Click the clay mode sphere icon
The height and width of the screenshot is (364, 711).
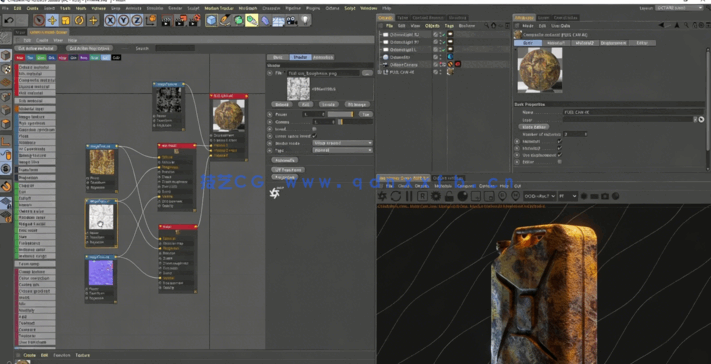tap(463, 196)
